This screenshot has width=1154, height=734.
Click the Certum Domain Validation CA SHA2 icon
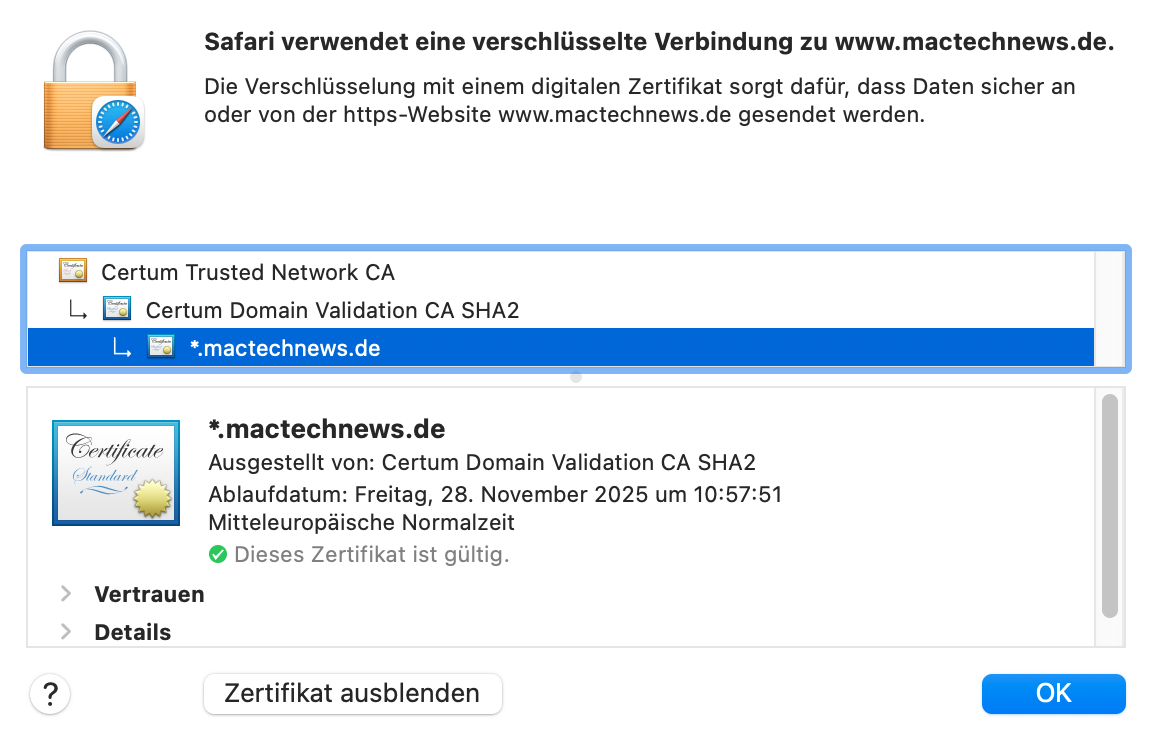pyautogui.click(x=117, y=308)
